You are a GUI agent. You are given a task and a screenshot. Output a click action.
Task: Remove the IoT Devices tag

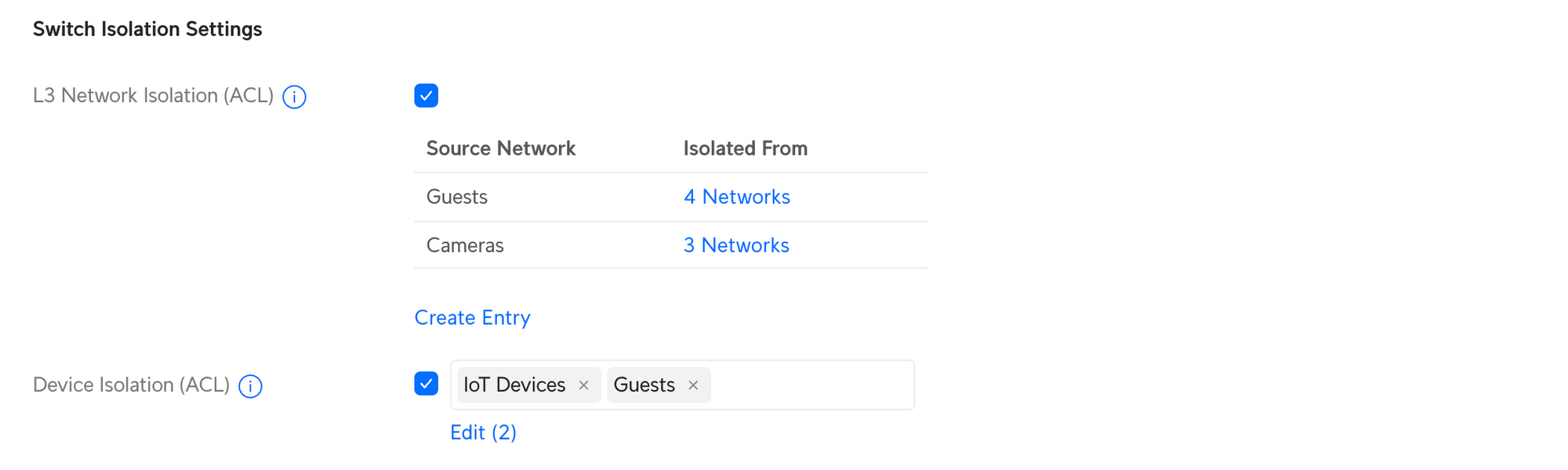583,385
